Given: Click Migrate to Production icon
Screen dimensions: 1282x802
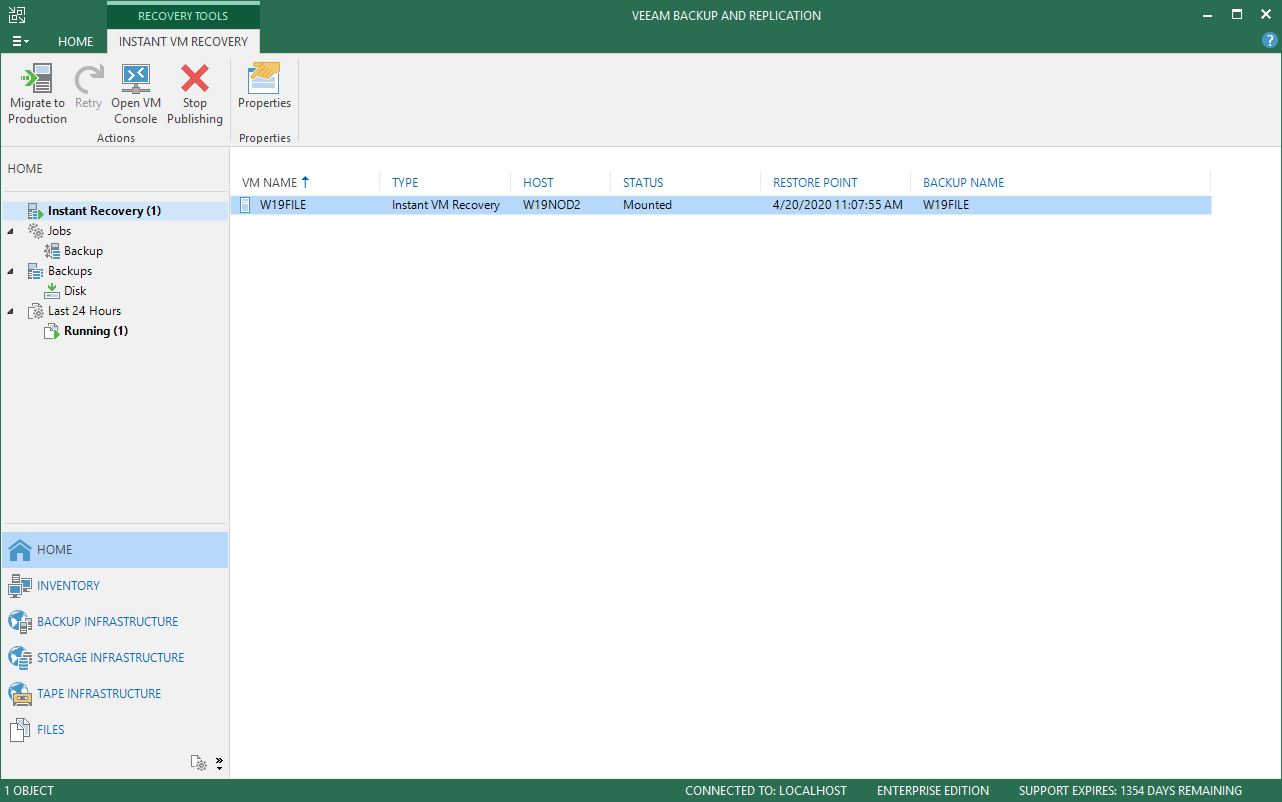Looking at the screenshot, I should pos(37,78).
